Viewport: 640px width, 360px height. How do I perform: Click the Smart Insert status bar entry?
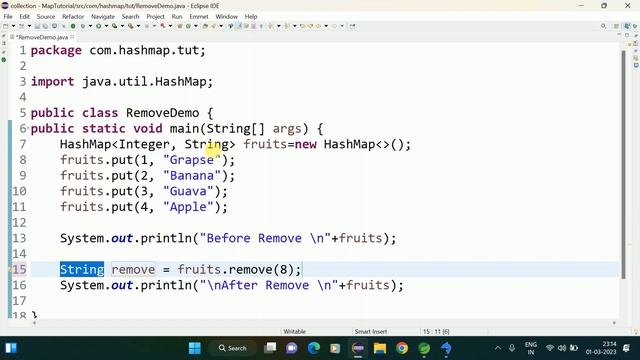[371, 331]
